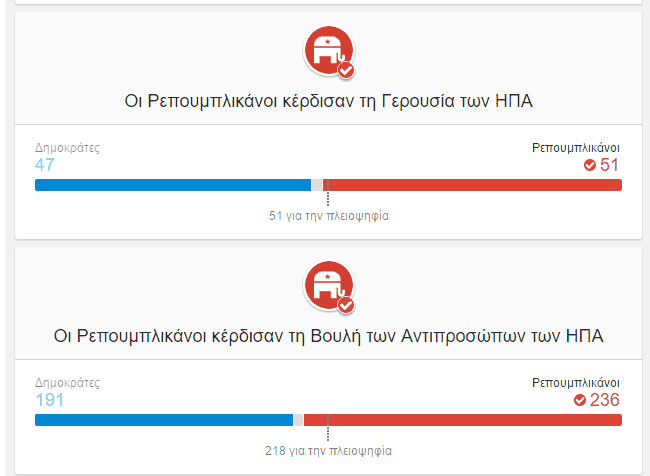Click the '218 για την πλειοψηφία' majority label
Screen dimensions: 650x476
(x=328, y=451)
